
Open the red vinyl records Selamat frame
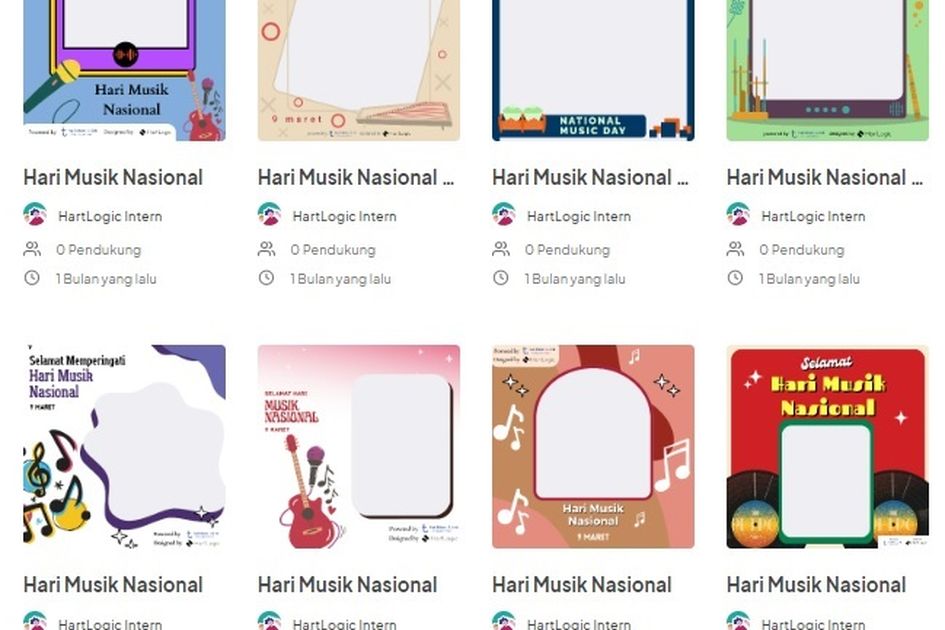827,447
